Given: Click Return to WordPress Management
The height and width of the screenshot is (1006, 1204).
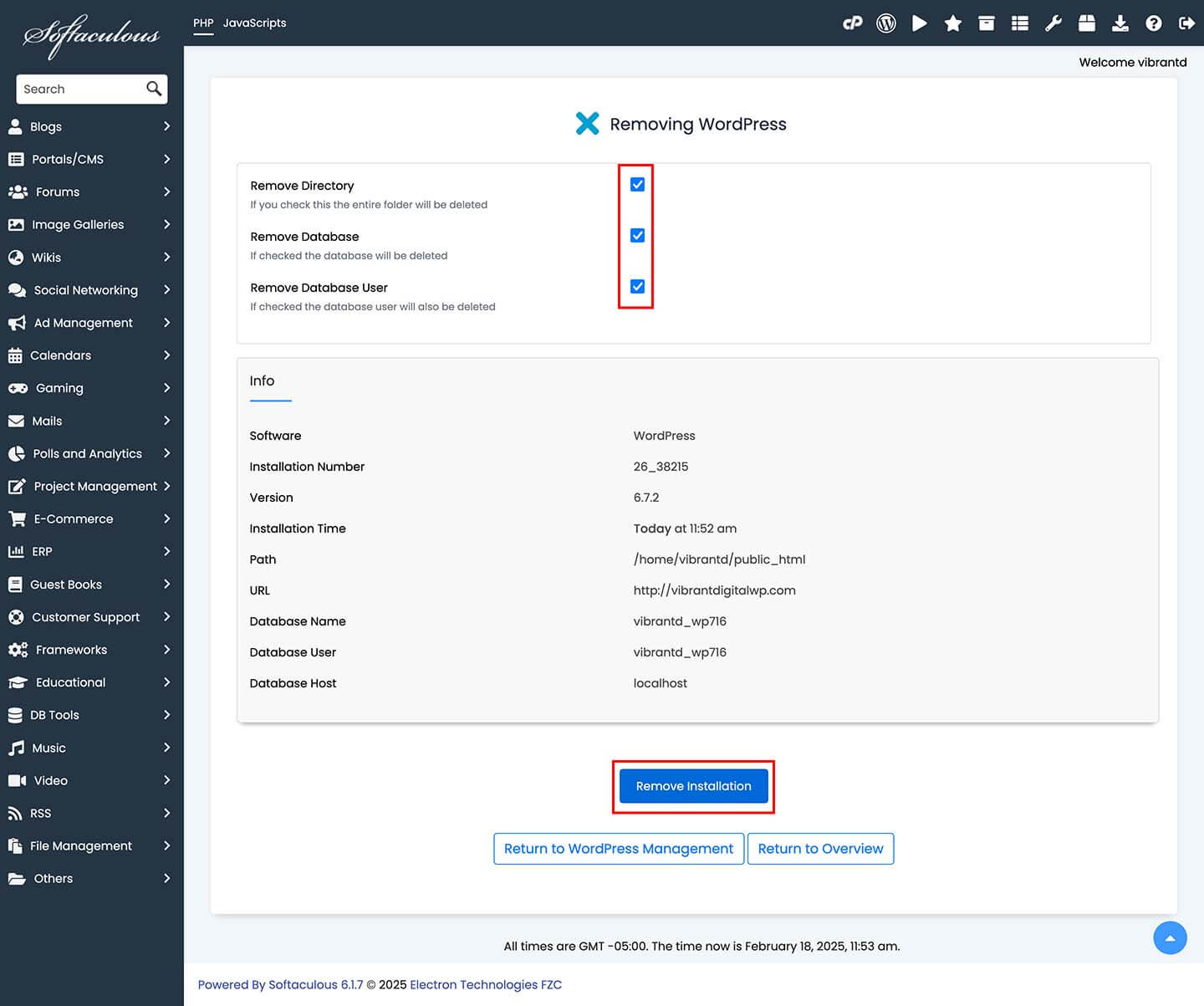Looking at the screenshot, I should pos(619,849).
